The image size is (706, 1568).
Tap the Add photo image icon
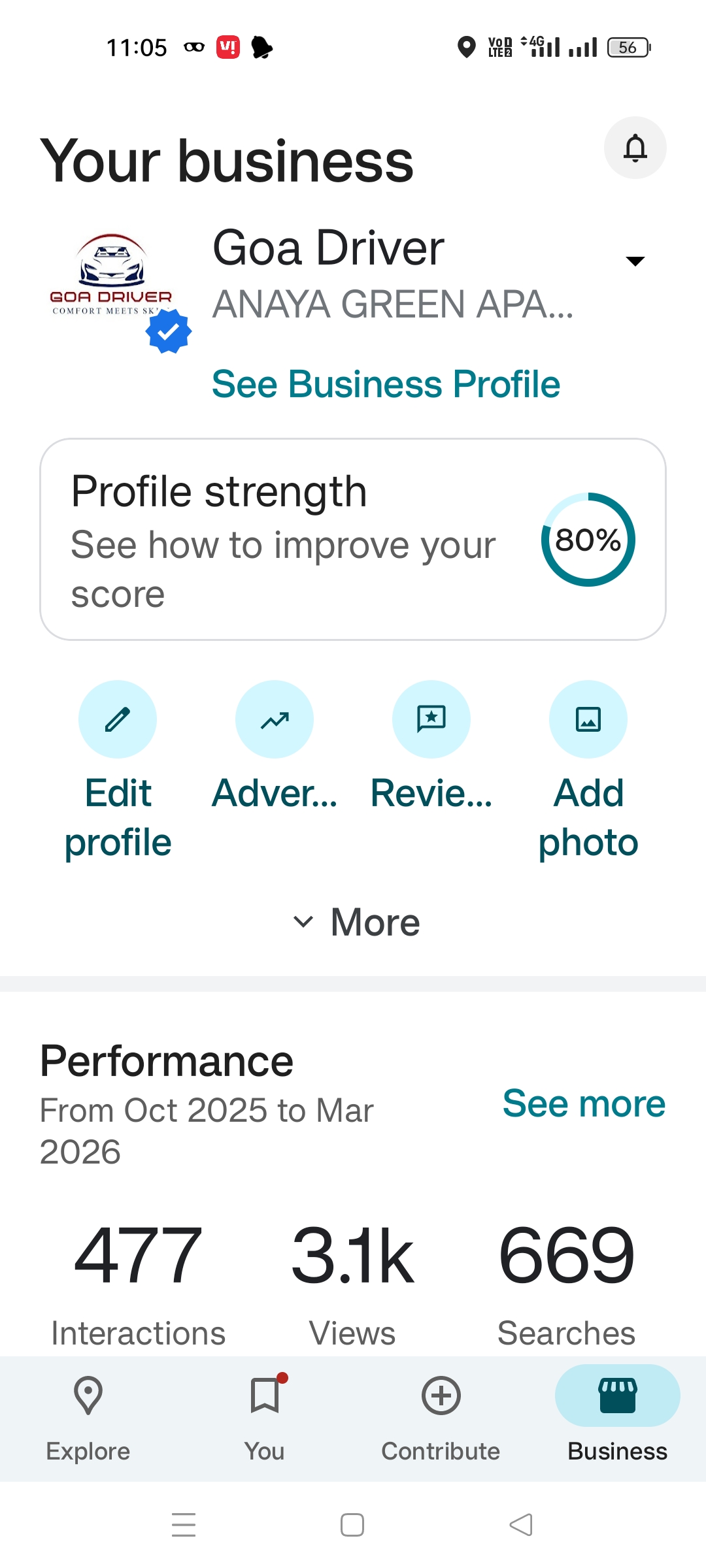pyautogui.click(x=588, y=719)
